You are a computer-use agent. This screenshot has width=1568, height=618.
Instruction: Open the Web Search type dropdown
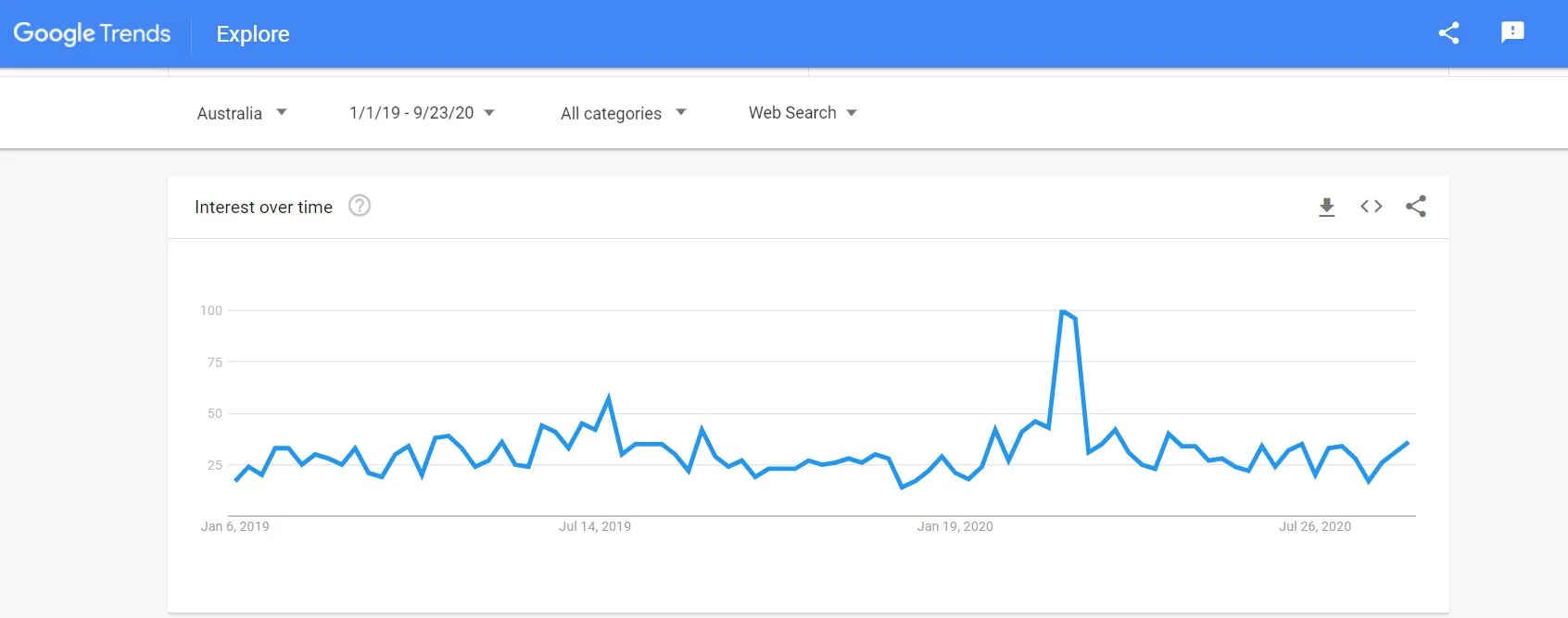803,112
